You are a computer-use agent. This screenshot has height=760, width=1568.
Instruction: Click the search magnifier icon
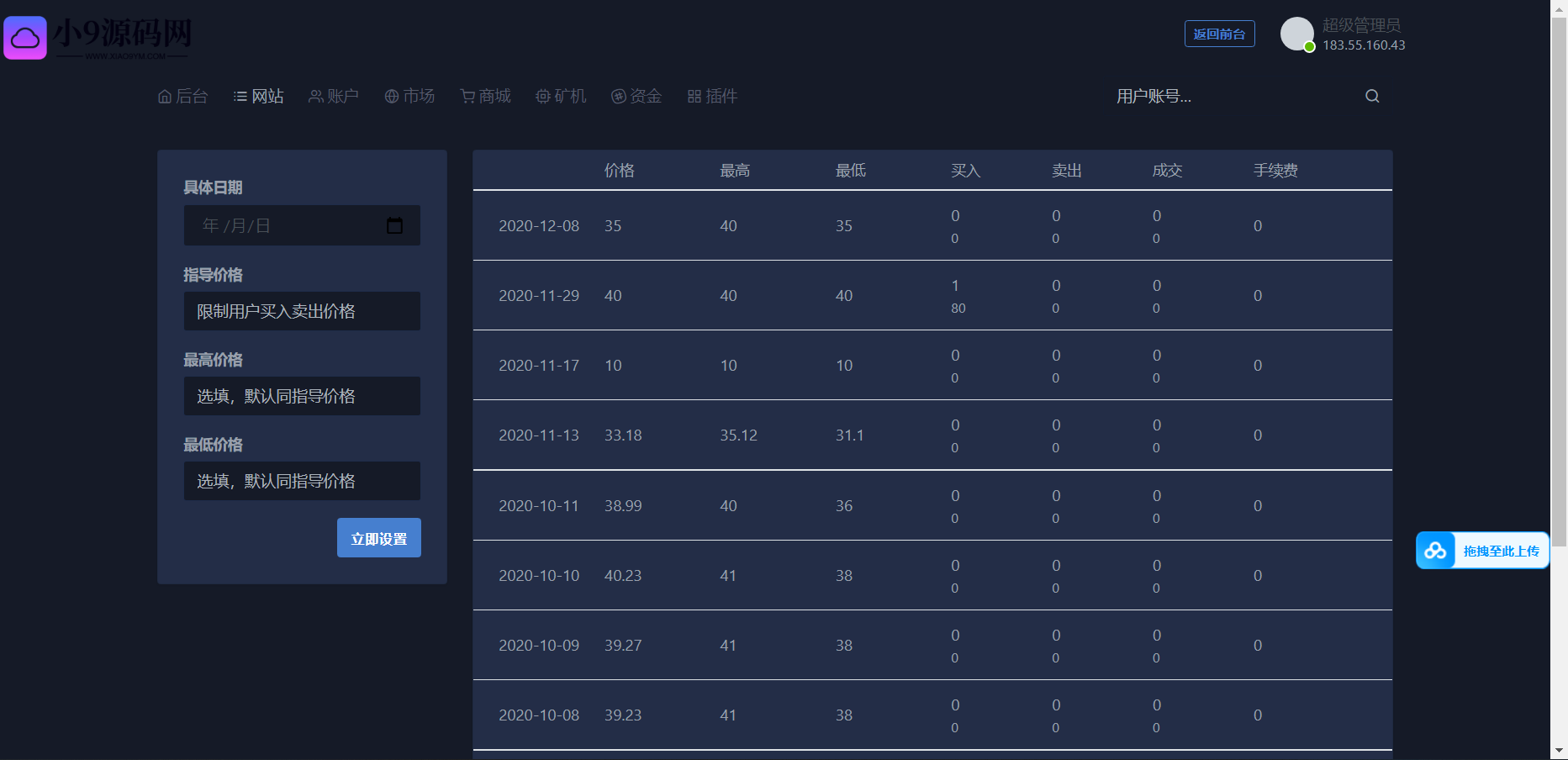pos(1372,96)
